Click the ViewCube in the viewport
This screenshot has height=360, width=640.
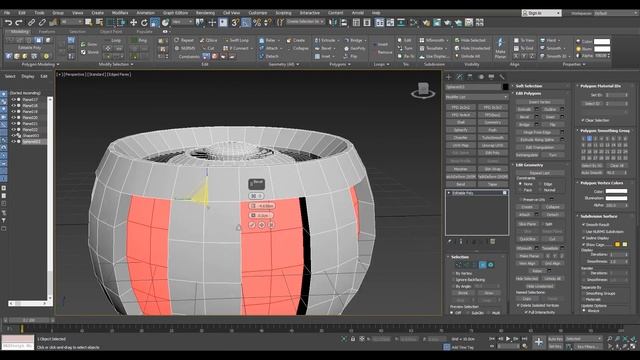tap(423, 90)
